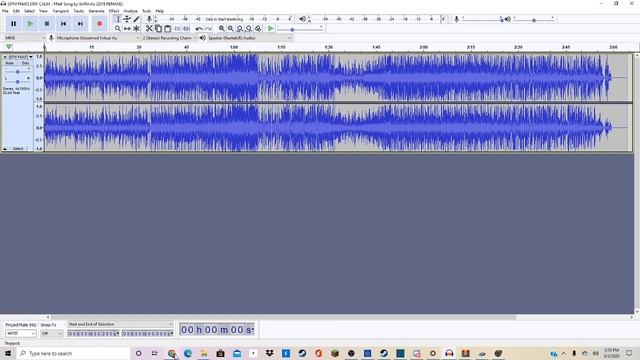This screenshot has width=640, height=360.
Task: Open the playback meter speaker dropdown
Action: [303, 19]
